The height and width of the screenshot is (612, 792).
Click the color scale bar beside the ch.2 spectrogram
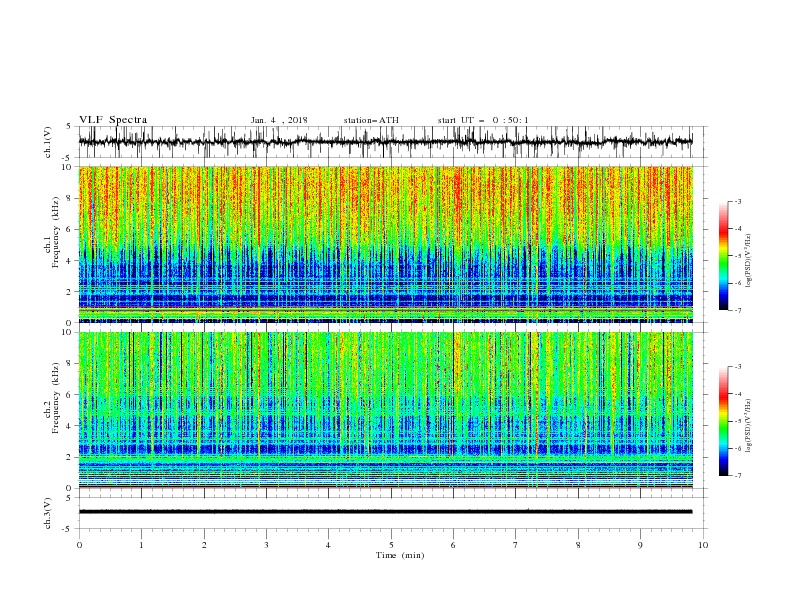point(723,421)
